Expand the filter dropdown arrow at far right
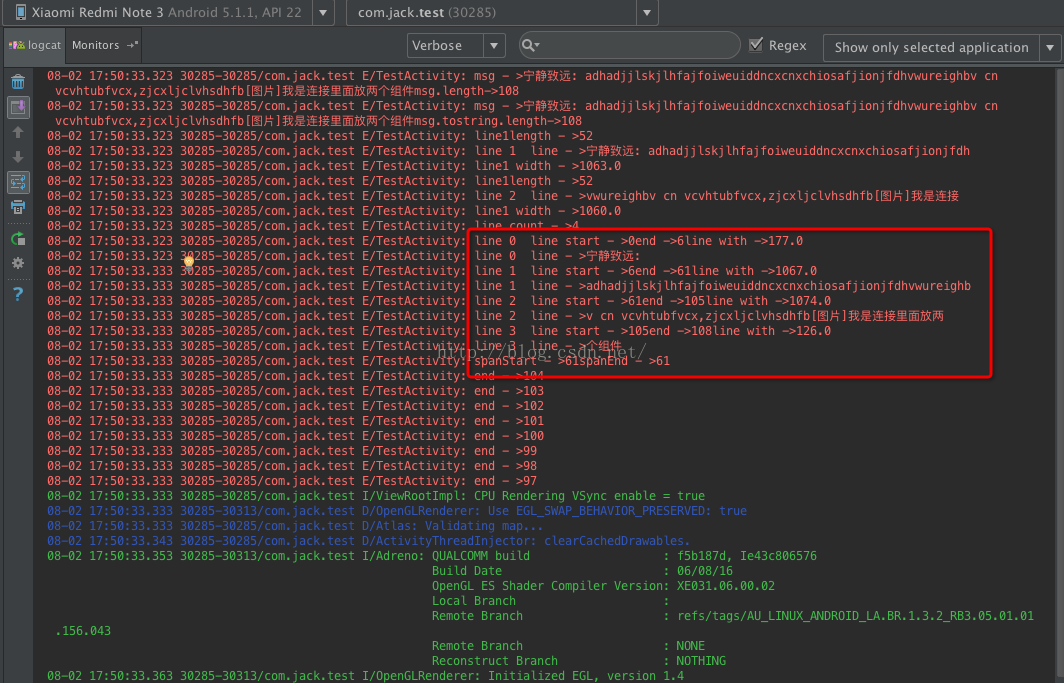This screenshot has width=1064, height=683. [x=1050, y=47]
